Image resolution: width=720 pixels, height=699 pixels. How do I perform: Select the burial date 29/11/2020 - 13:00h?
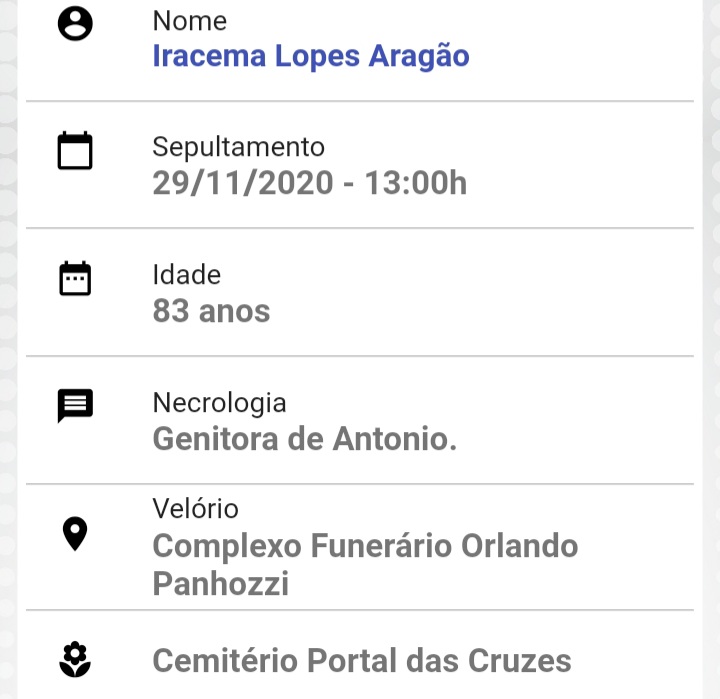coord(309,183)
